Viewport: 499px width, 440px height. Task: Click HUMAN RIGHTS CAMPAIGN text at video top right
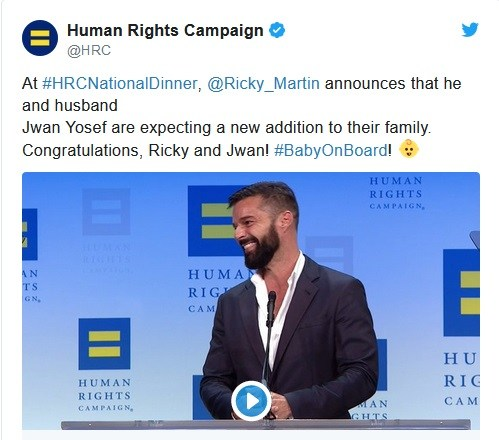tap(396, 193)
